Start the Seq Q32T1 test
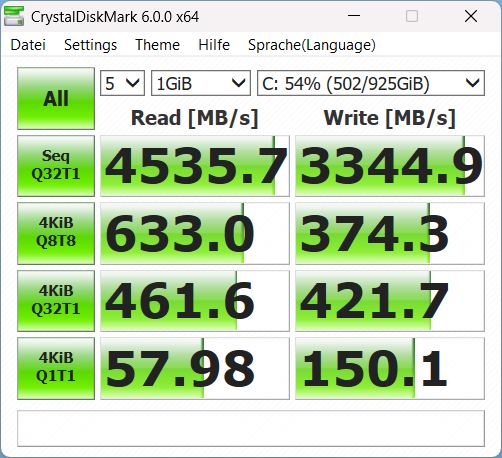Viewport: 502px width, 458px height. [x=56, y=166]
